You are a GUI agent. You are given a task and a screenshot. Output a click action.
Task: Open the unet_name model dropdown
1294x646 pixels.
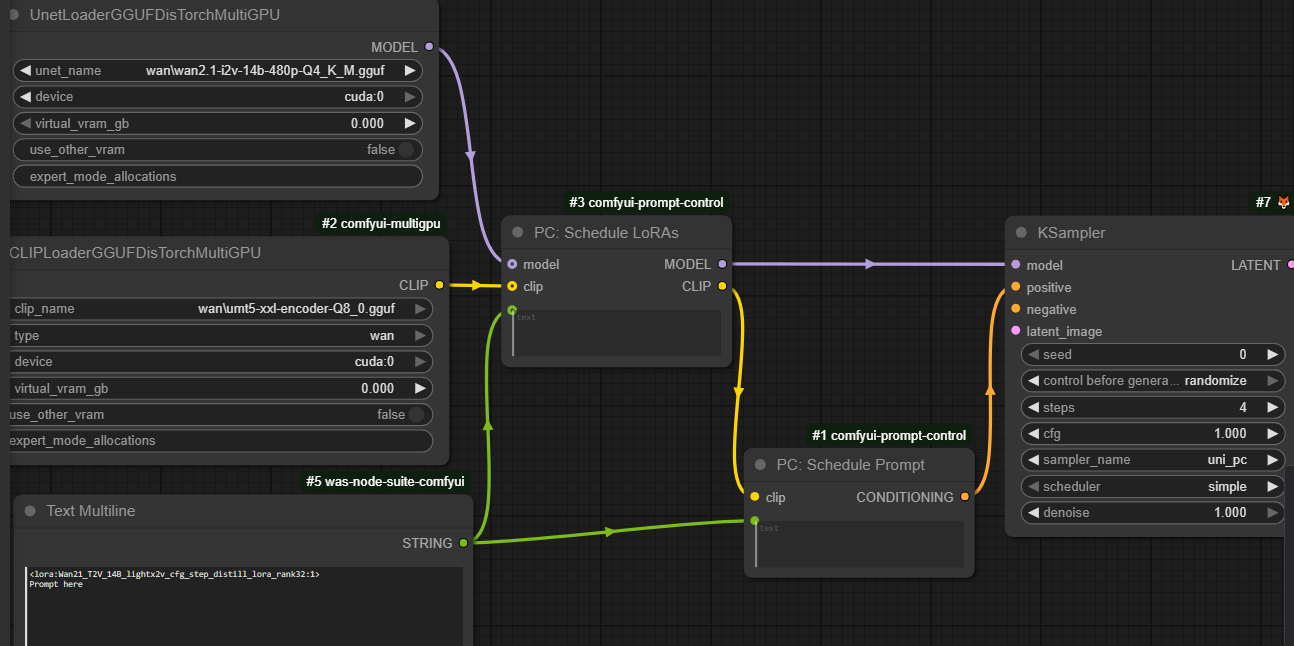click(218, 71)
